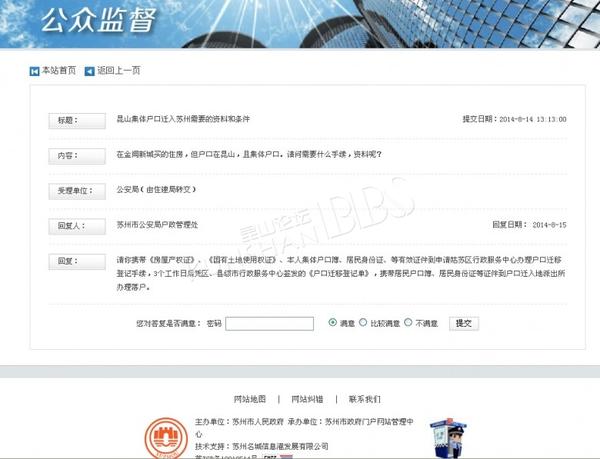Image resolution: width=600 pixels, height=459 pixels.
Task: Open the 本站首页 link
Action: pos(59,71)
